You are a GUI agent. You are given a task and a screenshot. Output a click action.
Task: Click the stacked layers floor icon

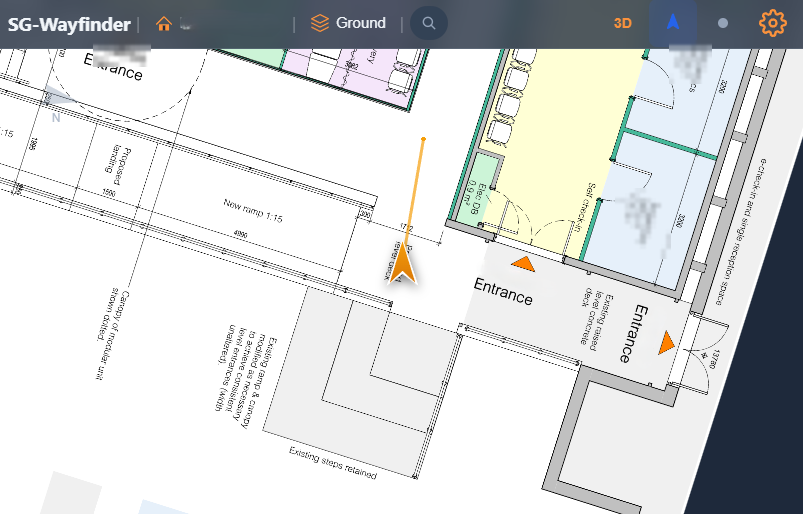click(320, 23)
